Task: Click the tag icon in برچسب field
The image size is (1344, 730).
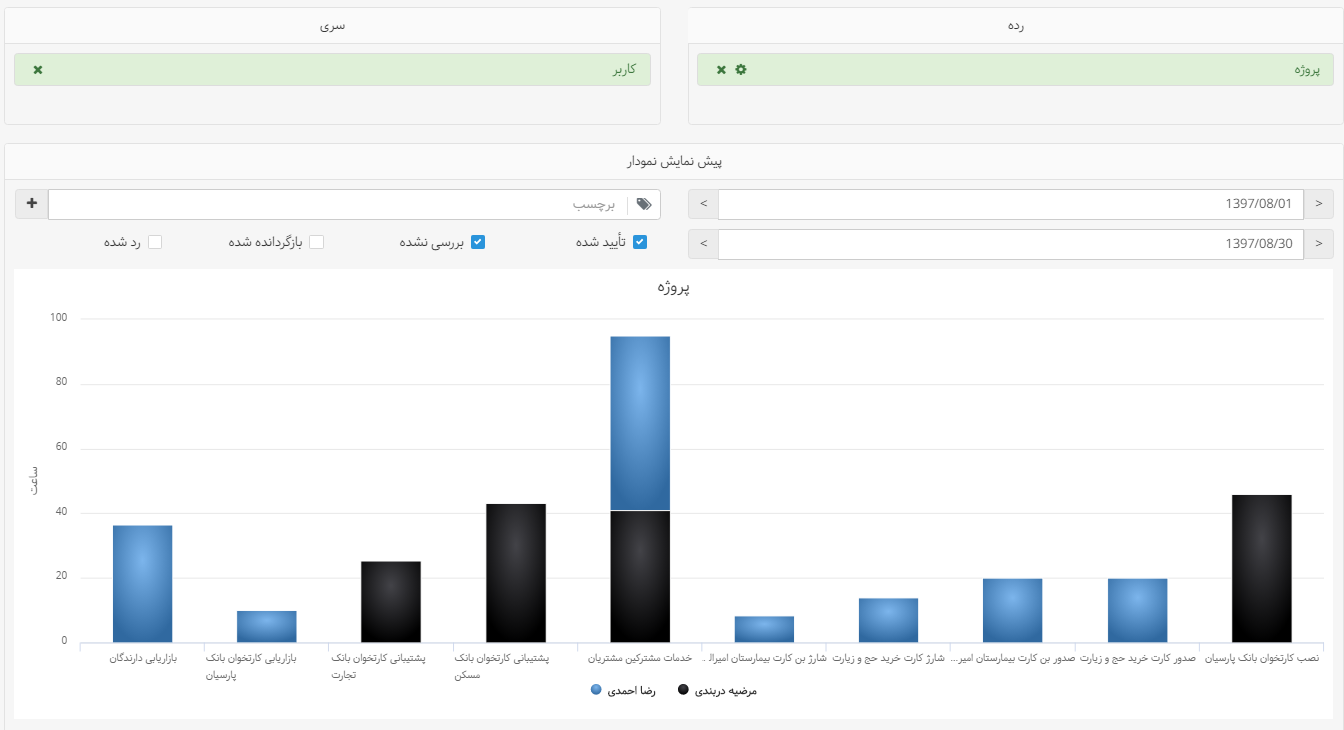Action: click(x=644, y=204)
